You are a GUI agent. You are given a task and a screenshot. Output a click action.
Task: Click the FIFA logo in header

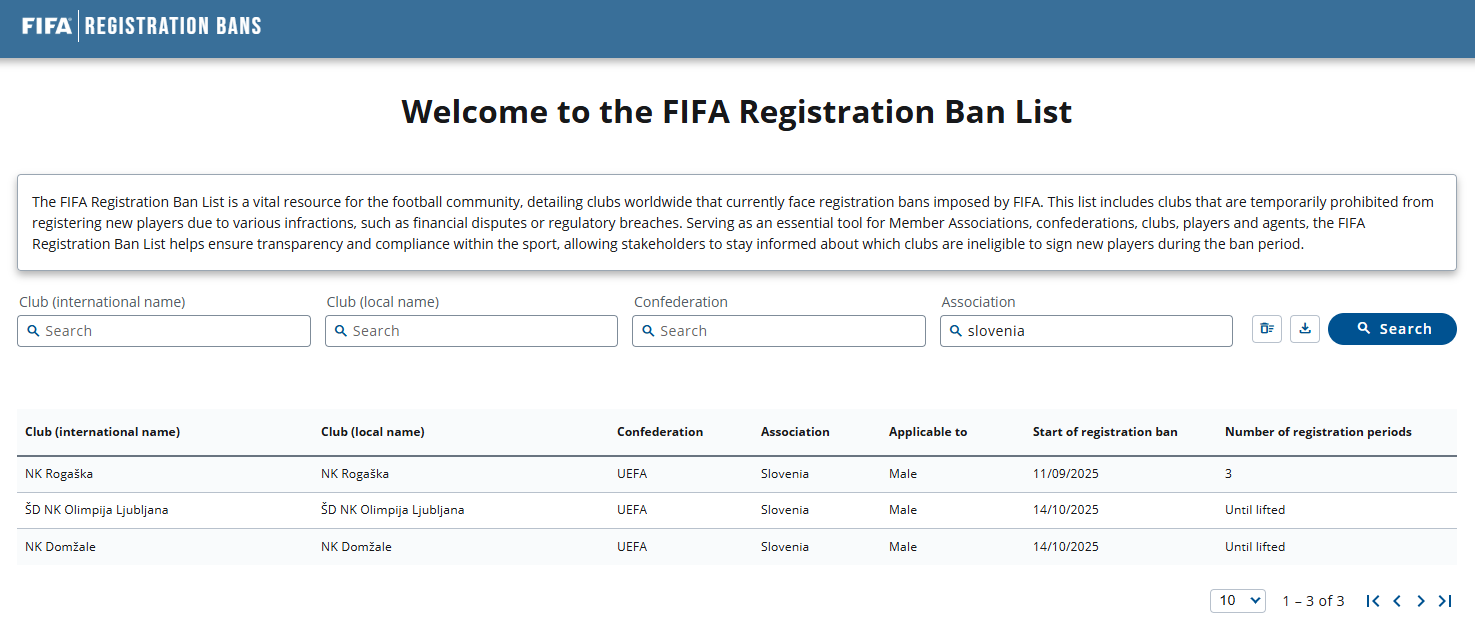click(x=47, y=26)
